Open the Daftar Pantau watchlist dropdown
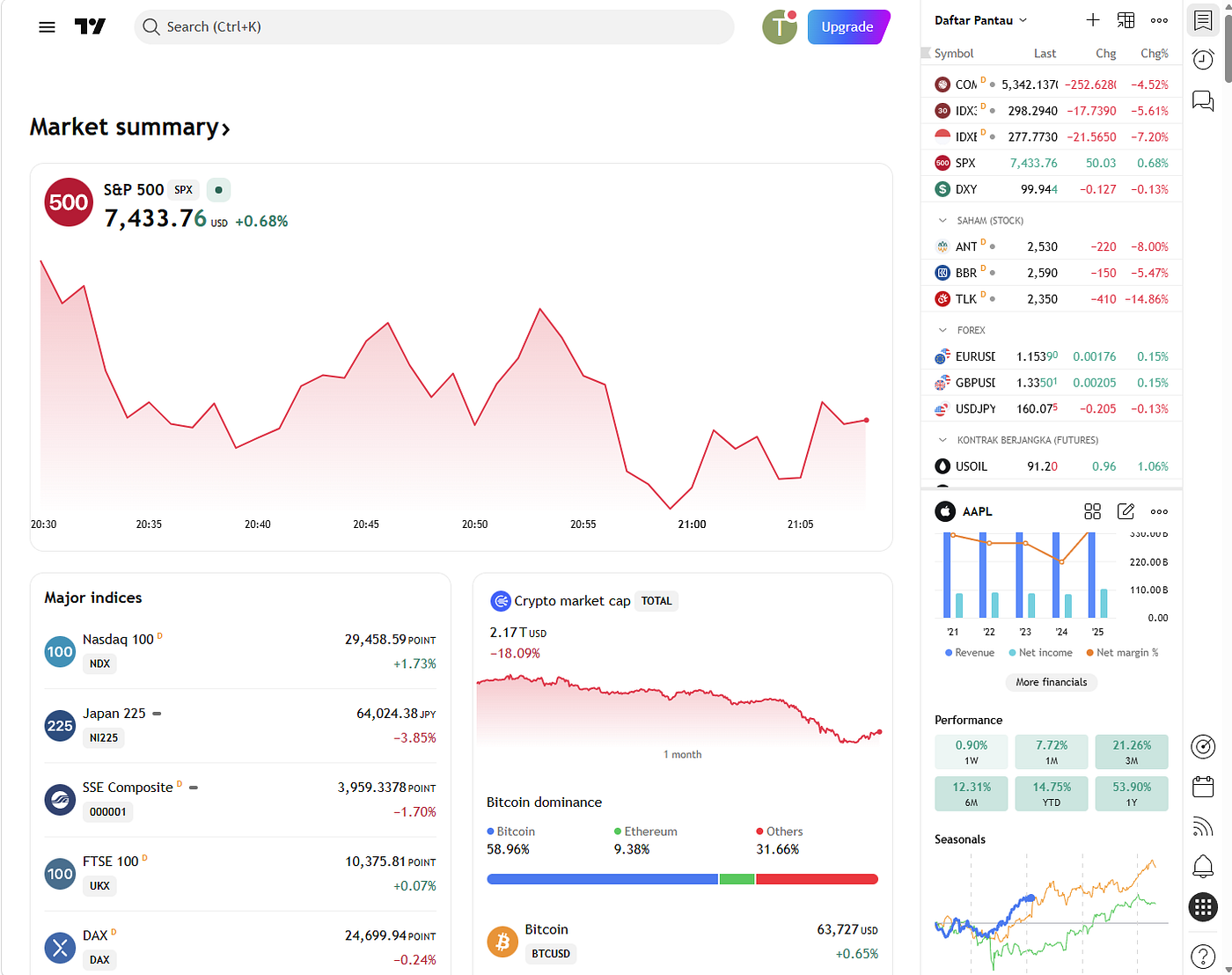The image size is (1232, 975). [980, 20]
